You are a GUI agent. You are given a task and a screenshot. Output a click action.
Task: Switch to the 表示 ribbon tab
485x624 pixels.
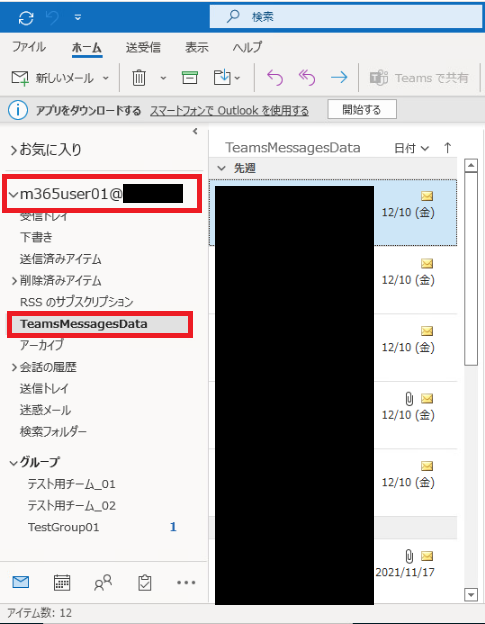197,48
